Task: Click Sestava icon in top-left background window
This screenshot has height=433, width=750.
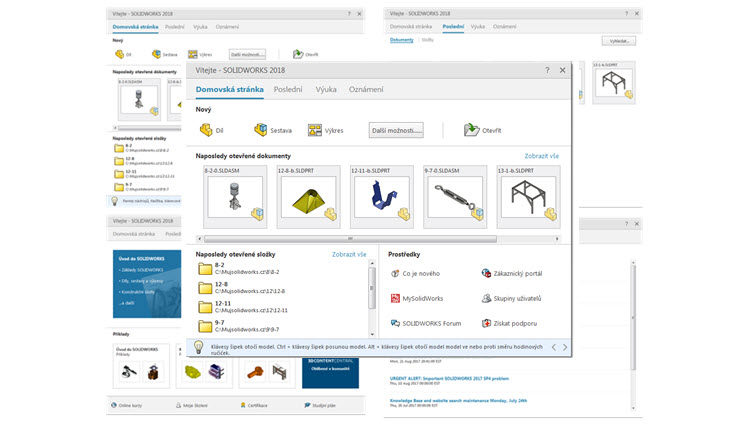Action: pos(156,55)
